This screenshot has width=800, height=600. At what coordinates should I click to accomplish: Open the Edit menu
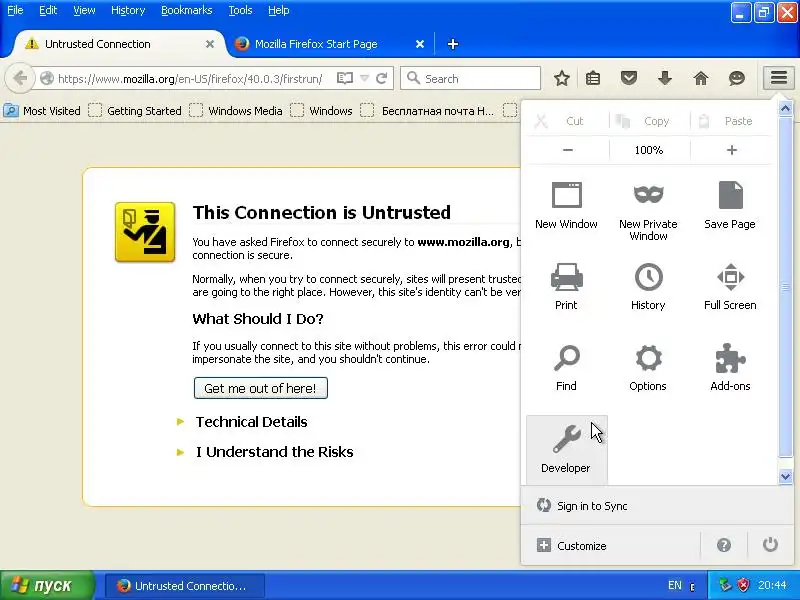[x=48, y=10]
